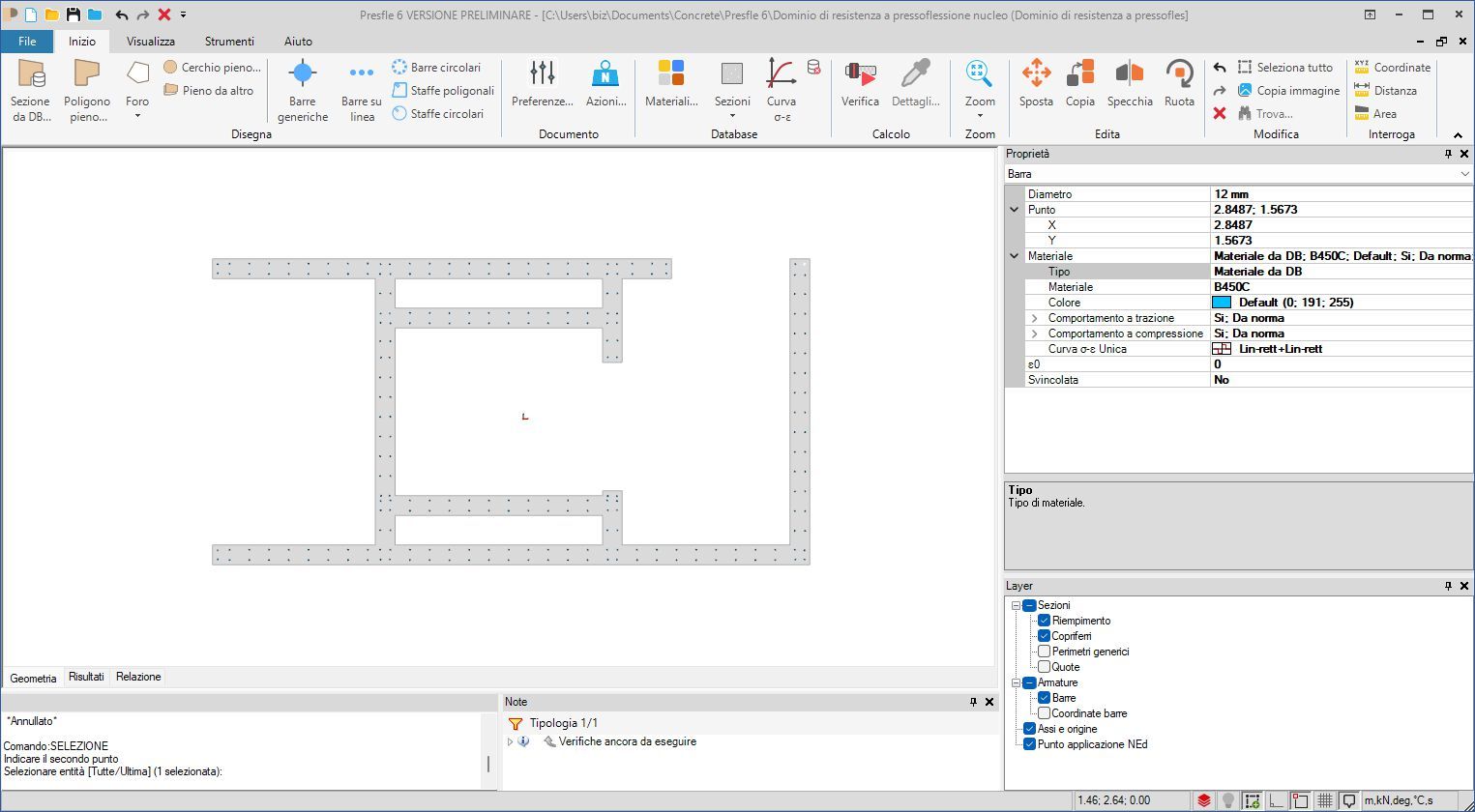
Task: Collapse the Punto property group
Action: click(x=1014, y=210)
